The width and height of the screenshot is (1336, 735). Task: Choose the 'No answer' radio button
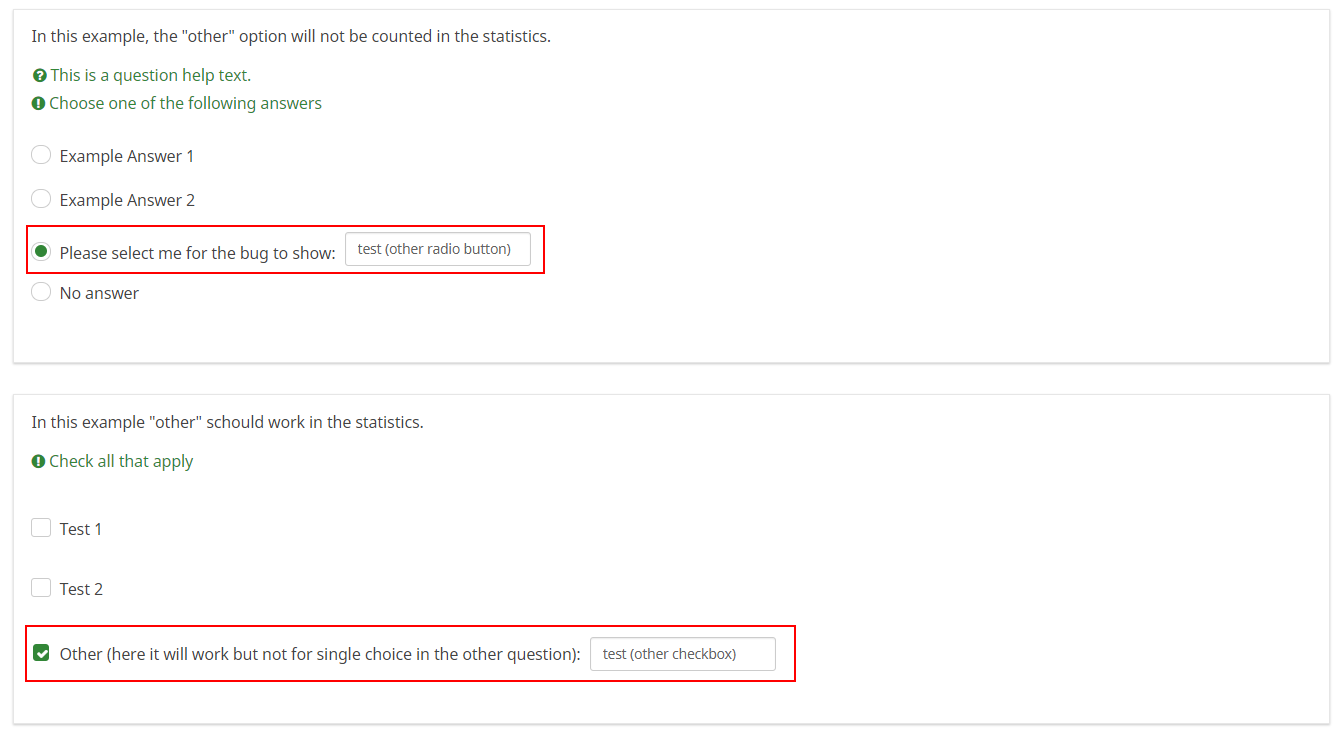(41, 292)
